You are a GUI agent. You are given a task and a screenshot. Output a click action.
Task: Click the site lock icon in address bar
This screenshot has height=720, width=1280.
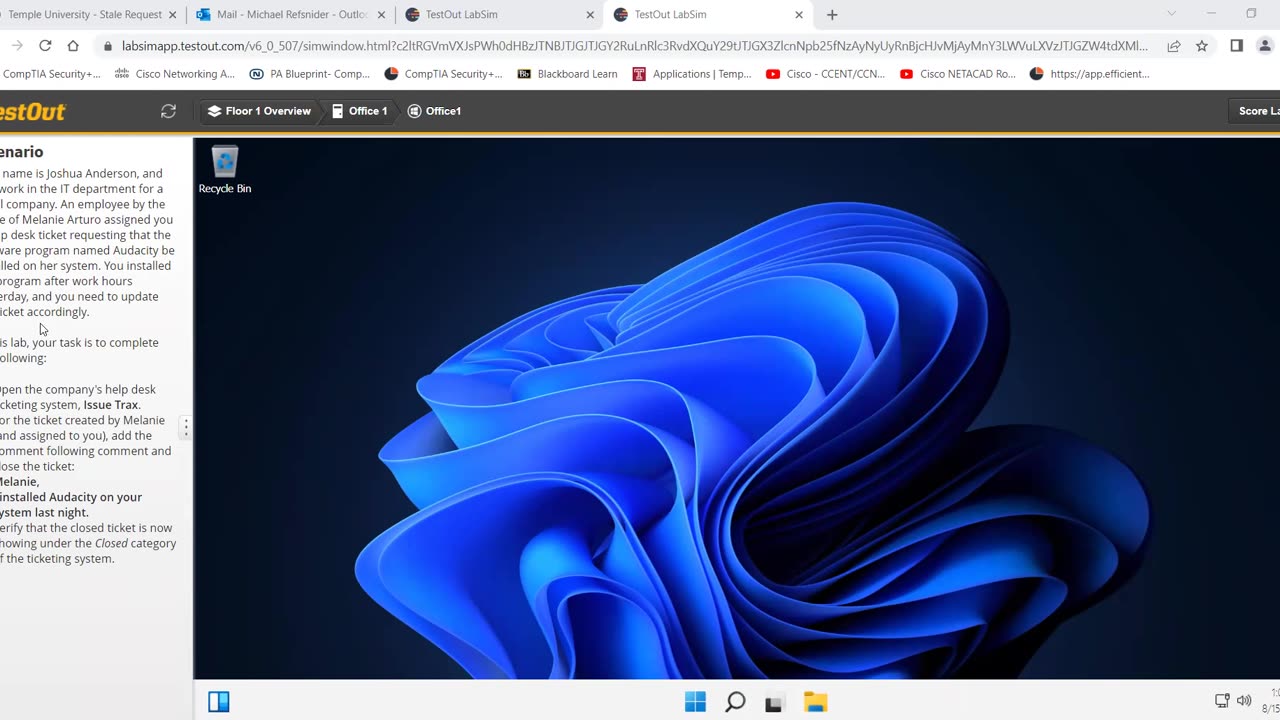pos(108,46)
